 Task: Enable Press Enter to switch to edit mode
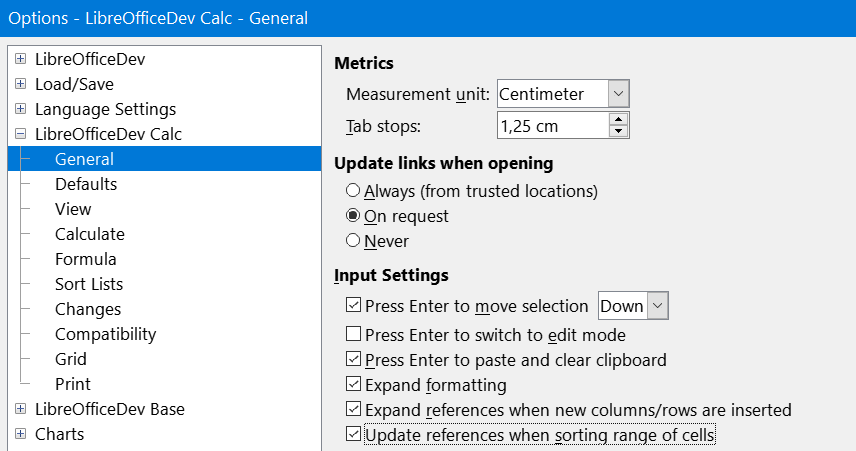point(353,334)
